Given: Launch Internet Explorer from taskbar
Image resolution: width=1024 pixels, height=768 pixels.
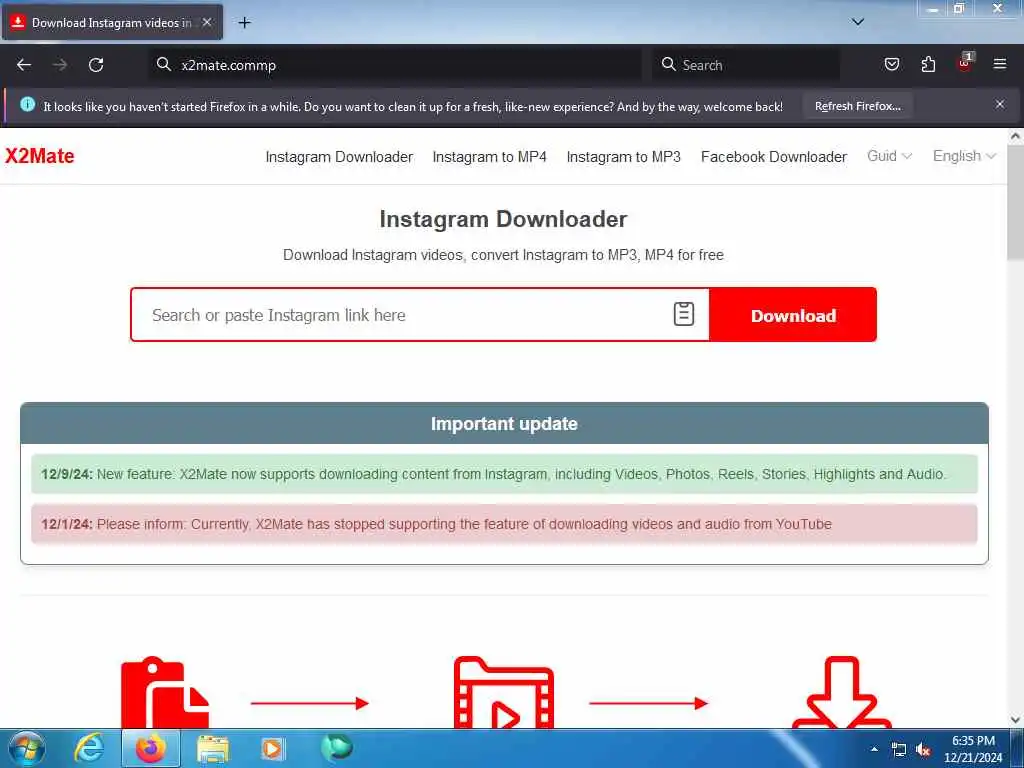Looking at the screenshot, I should pos(89,748).
